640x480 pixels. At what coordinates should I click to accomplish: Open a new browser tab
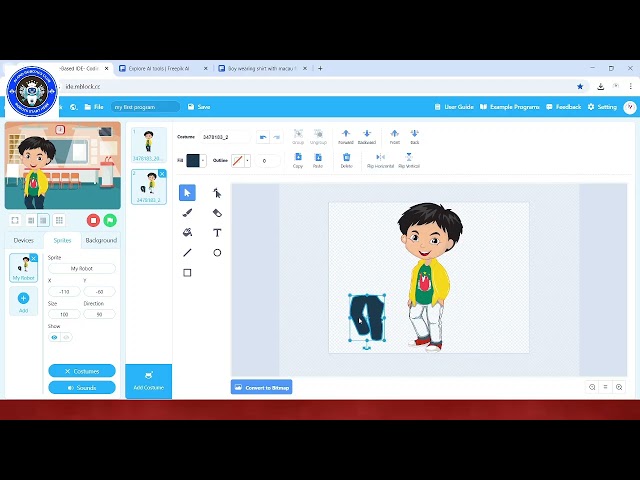coord(320,69)
